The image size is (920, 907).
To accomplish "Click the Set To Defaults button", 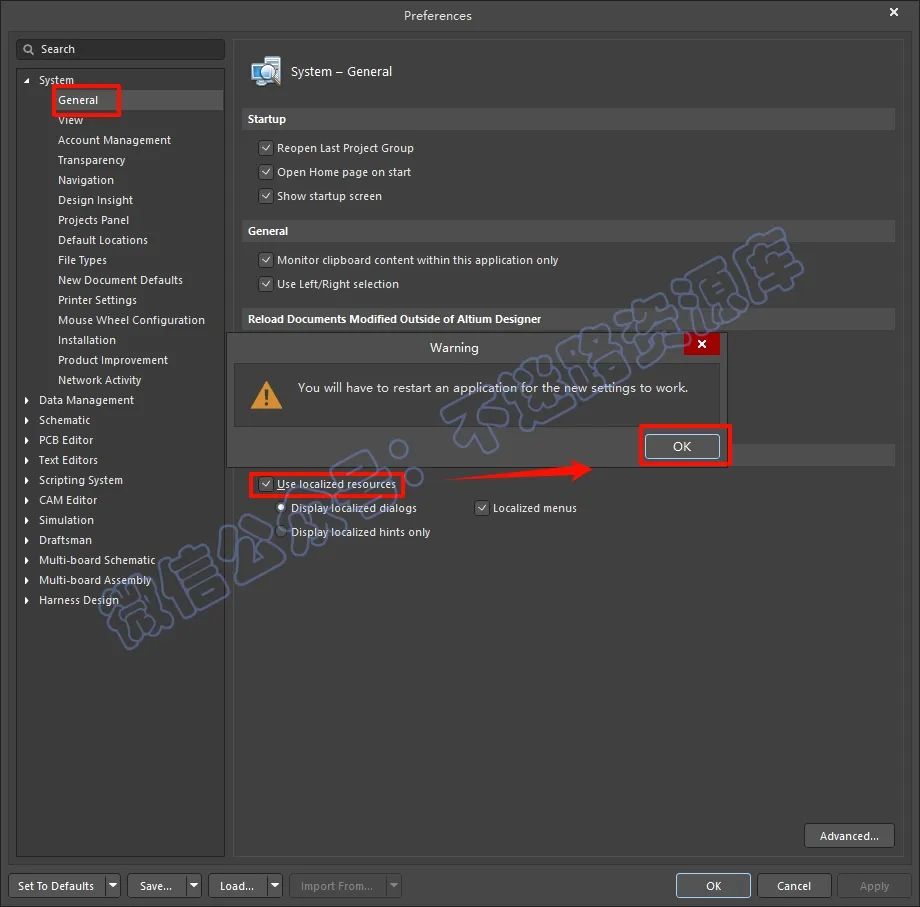I will pos(56,885).
